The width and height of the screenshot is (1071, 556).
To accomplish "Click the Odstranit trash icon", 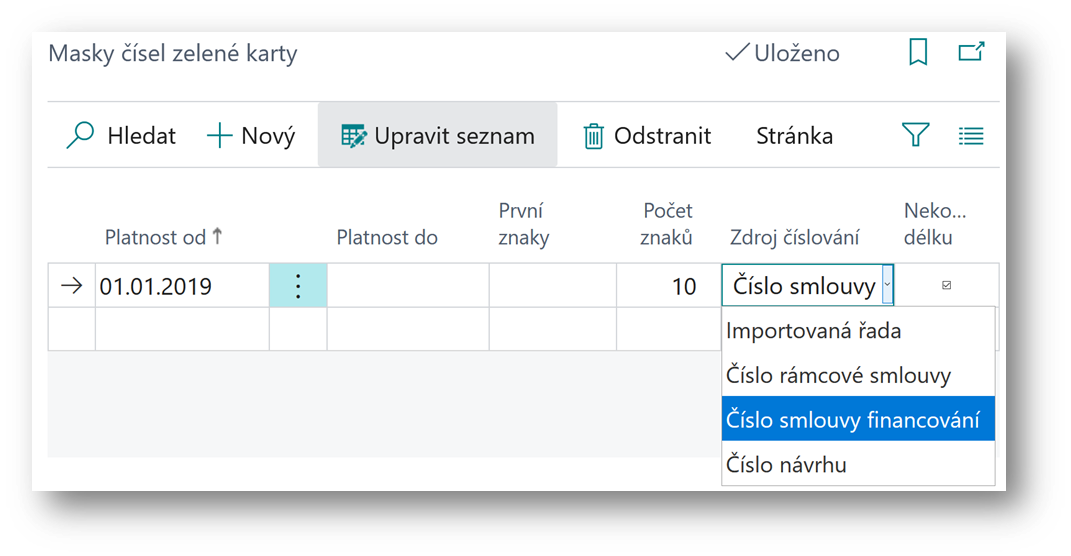I will point(594,136).
